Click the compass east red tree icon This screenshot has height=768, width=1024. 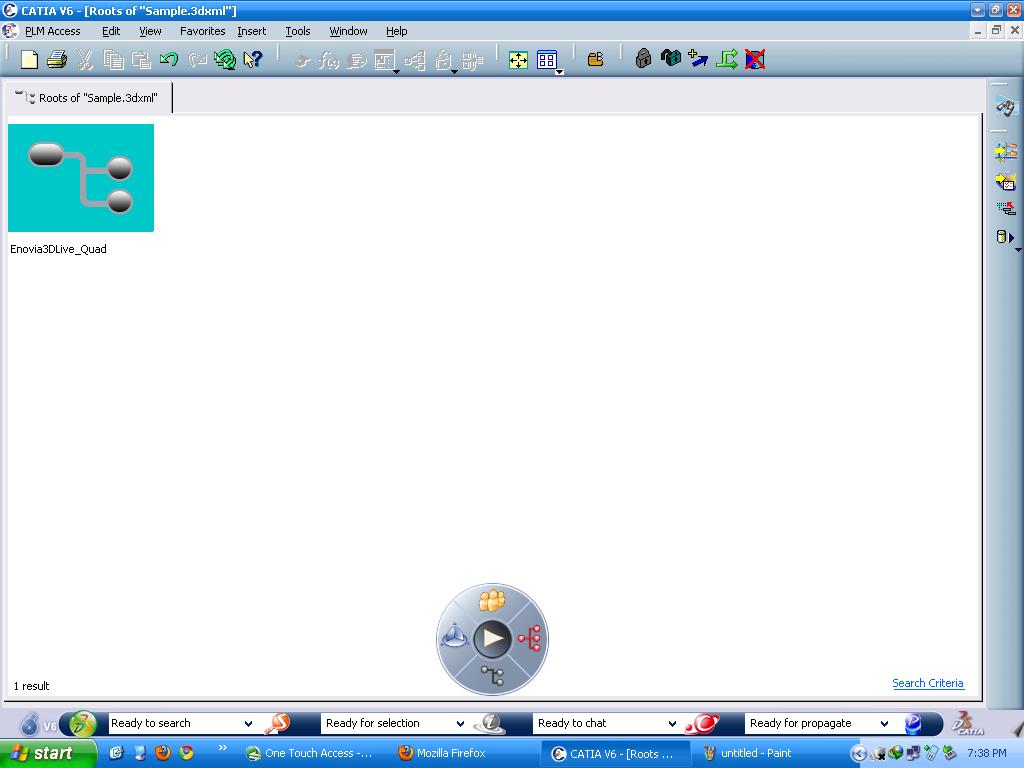pyautogui.click(x=530, y=638)
